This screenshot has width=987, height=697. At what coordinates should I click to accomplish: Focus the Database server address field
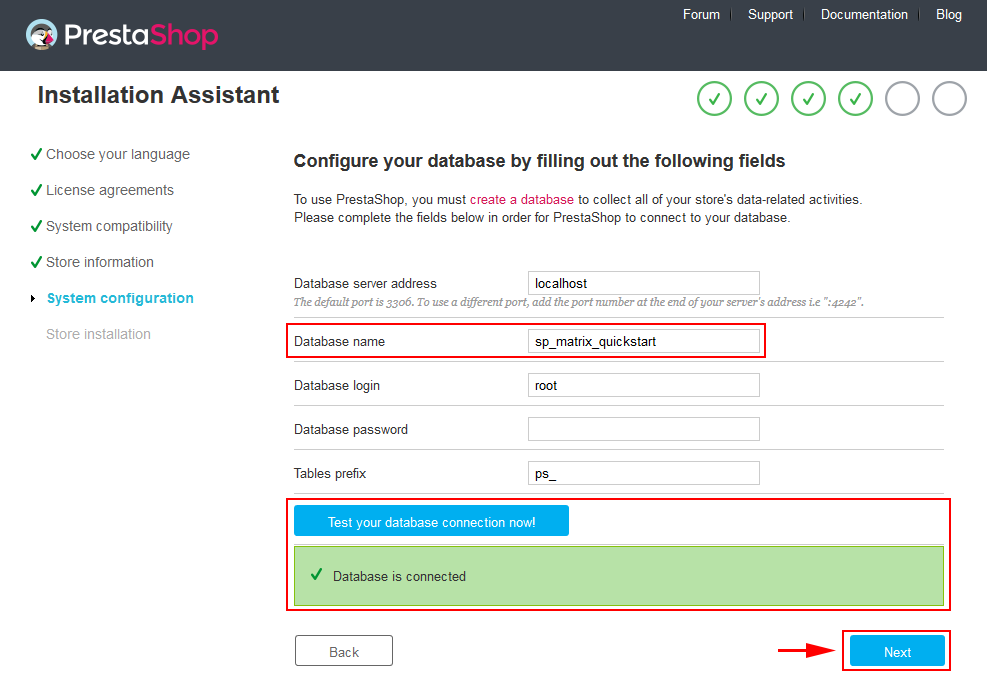coord(643,284)
